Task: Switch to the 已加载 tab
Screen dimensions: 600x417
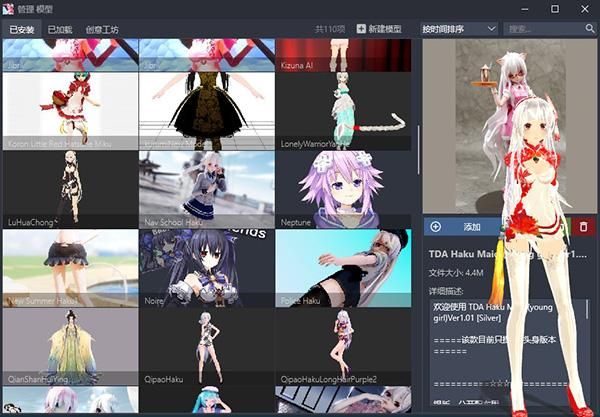Action: 60,29
